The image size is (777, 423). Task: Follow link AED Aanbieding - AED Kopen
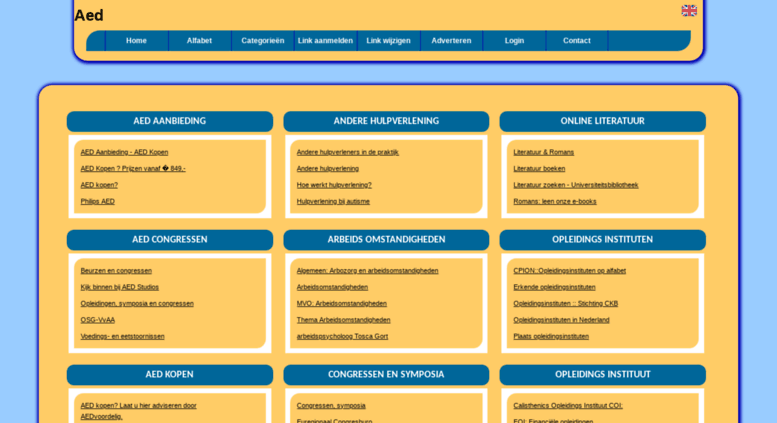[x=124, y=152]
